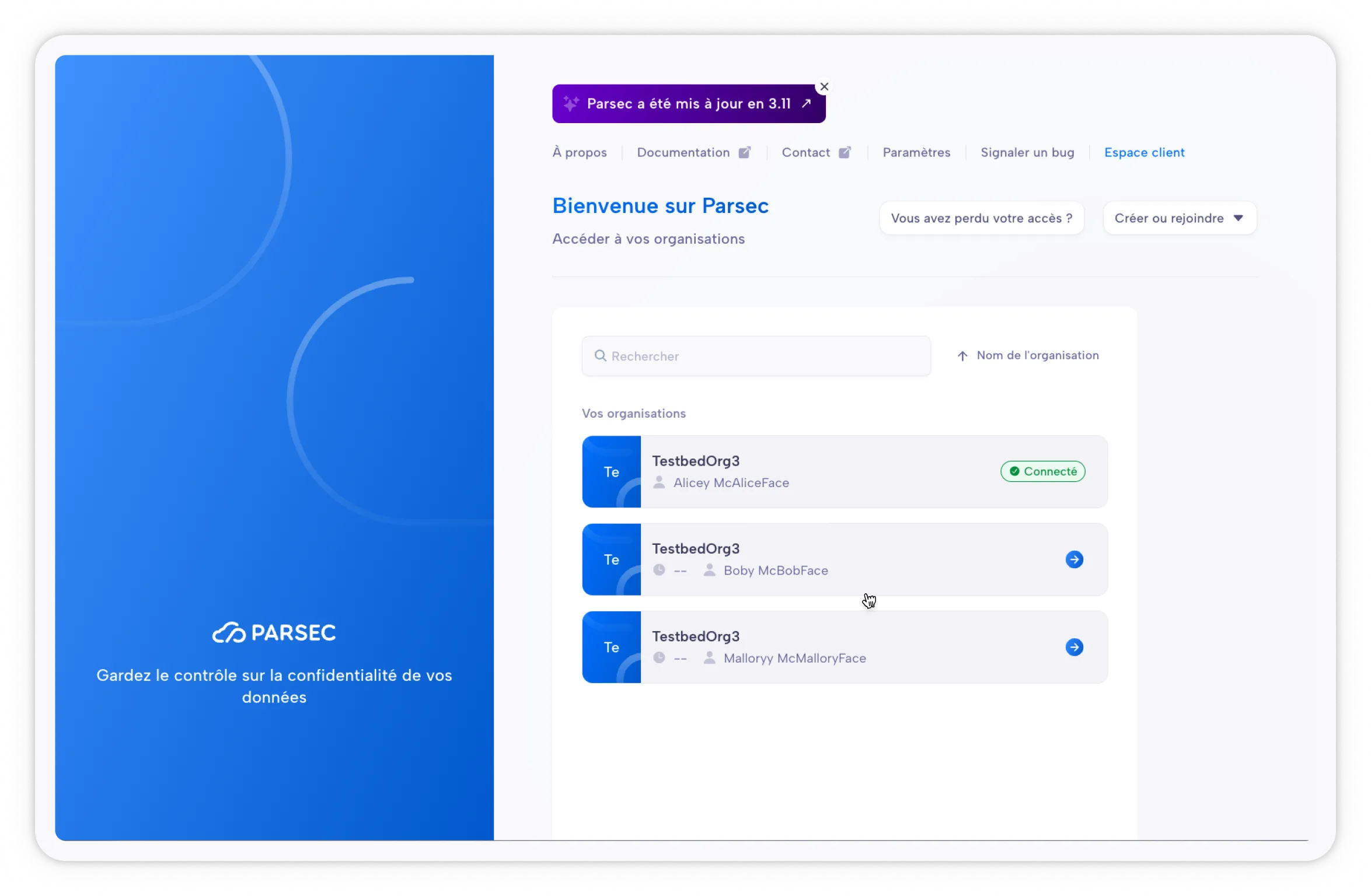Click the clock icon on Boby McBobFace card
1371x896 pixels.
[x=659, y=570]
